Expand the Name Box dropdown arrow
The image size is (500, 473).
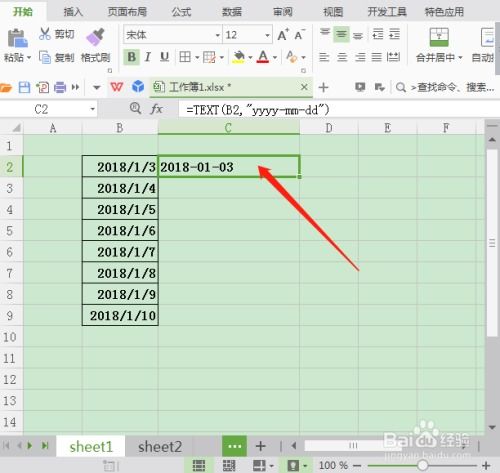click(92, 109)
